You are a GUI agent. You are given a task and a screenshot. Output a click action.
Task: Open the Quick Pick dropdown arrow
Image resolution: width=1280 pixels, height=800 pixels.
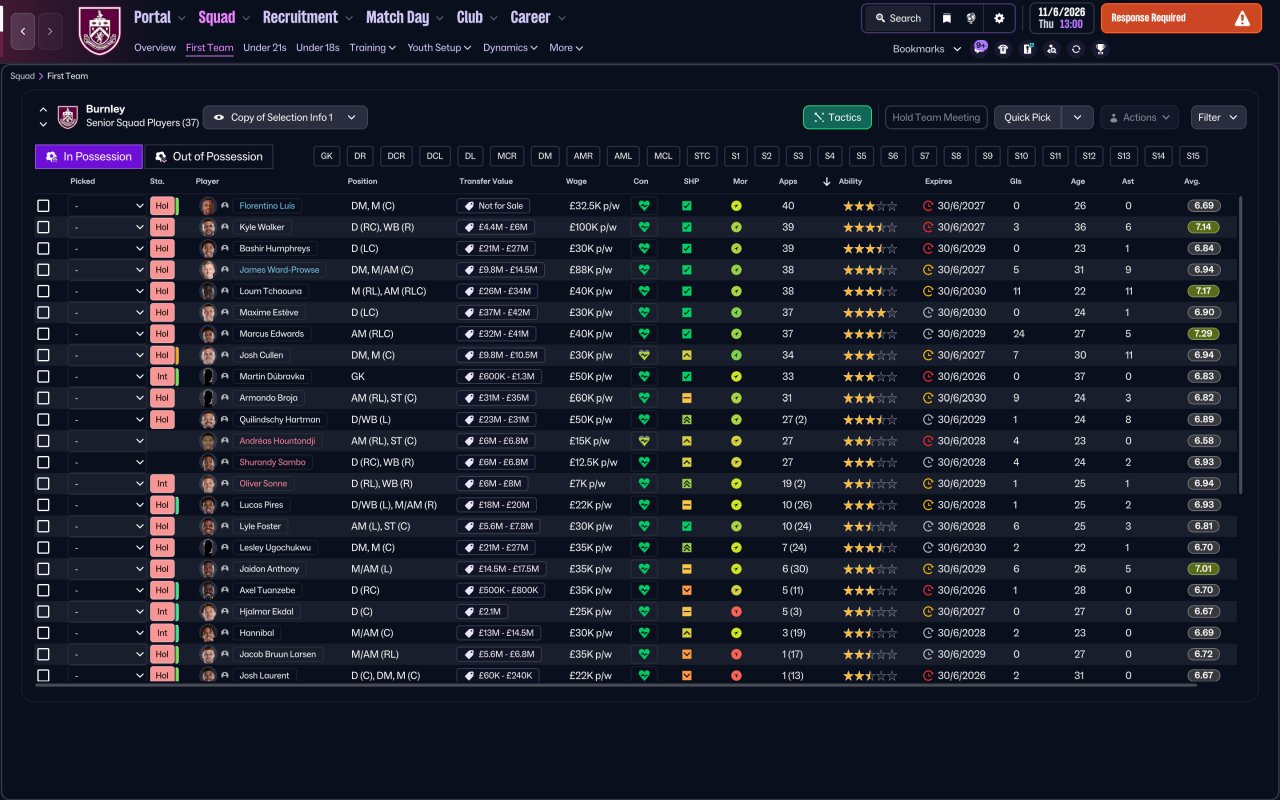coord(1077,117)
